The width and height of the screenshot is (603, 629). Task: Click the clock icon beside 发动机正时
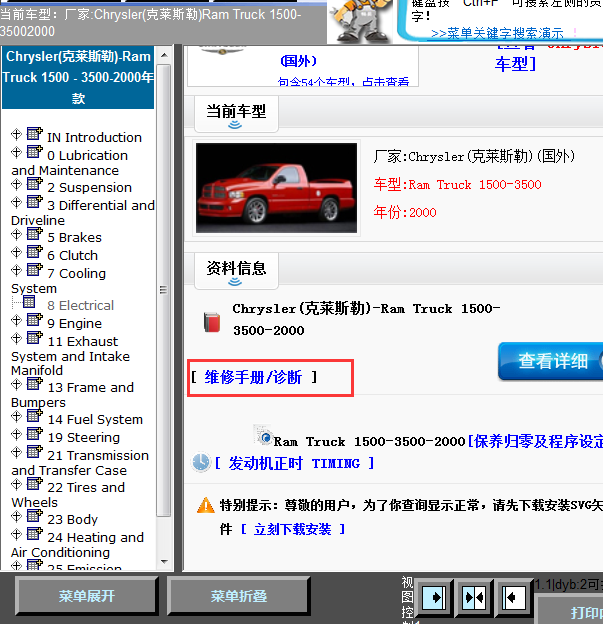(x=201, y=463)
